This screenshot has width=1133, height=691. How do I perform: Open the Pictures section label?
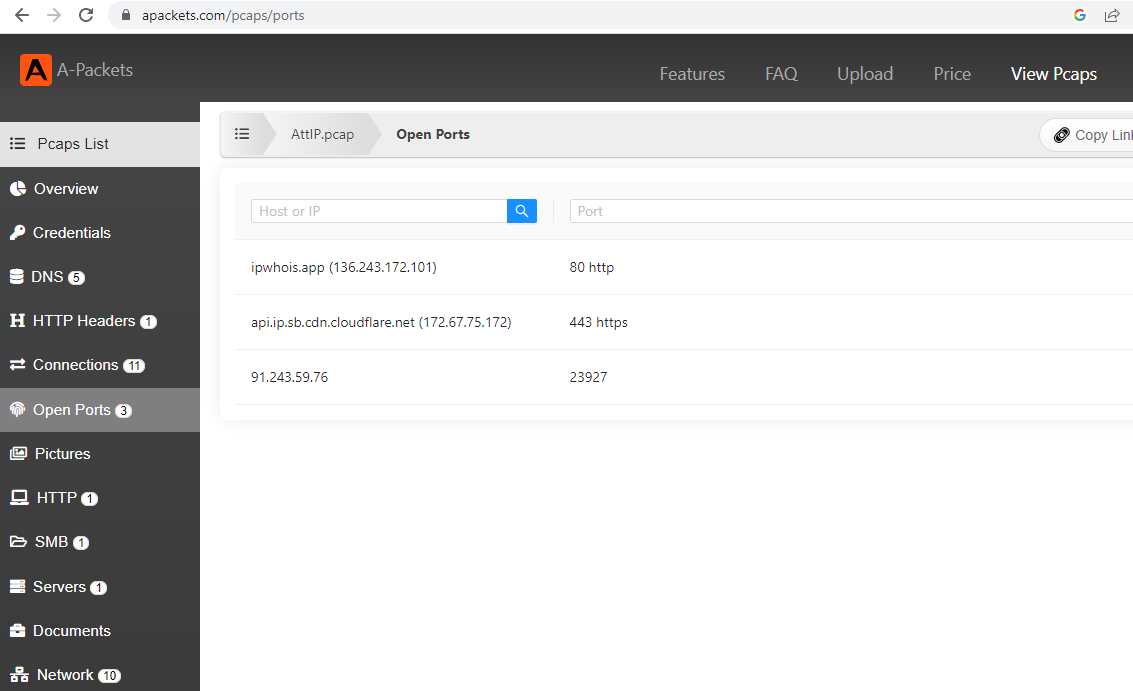tap(63, 454)
